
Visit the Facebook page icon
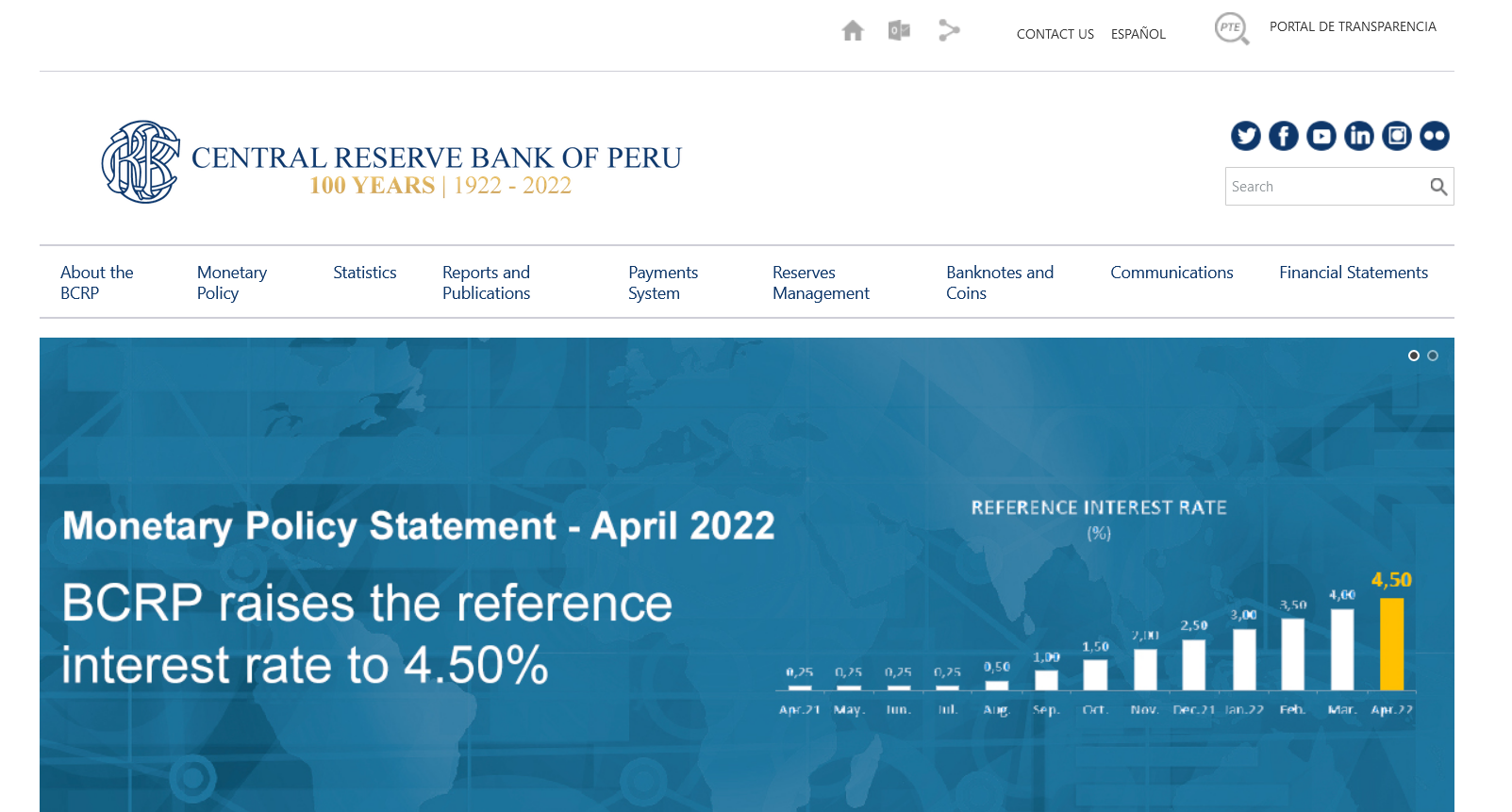pyautogui.click(x=1283, y=136)
